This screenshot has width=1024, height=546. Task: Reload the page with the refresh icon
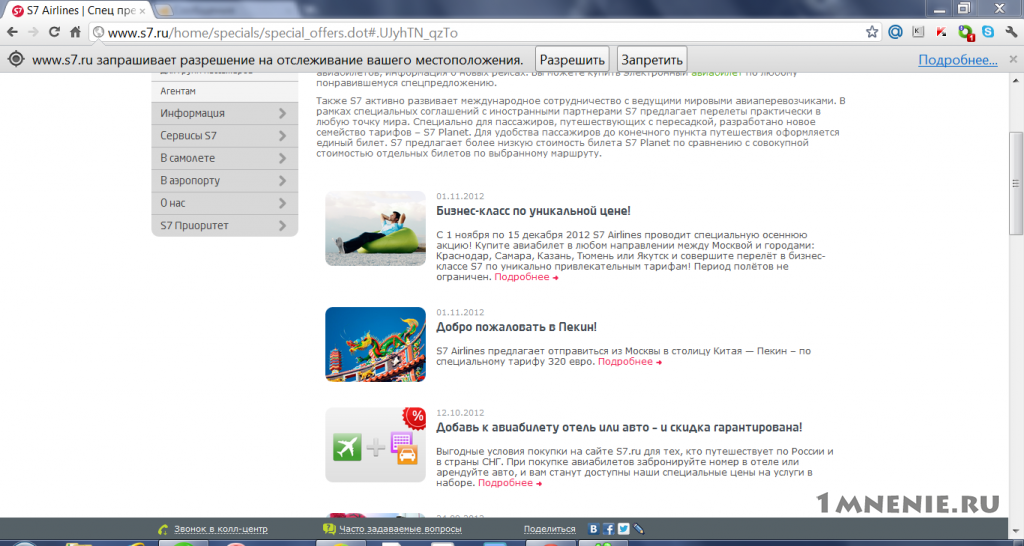click(x=55, y=32)
